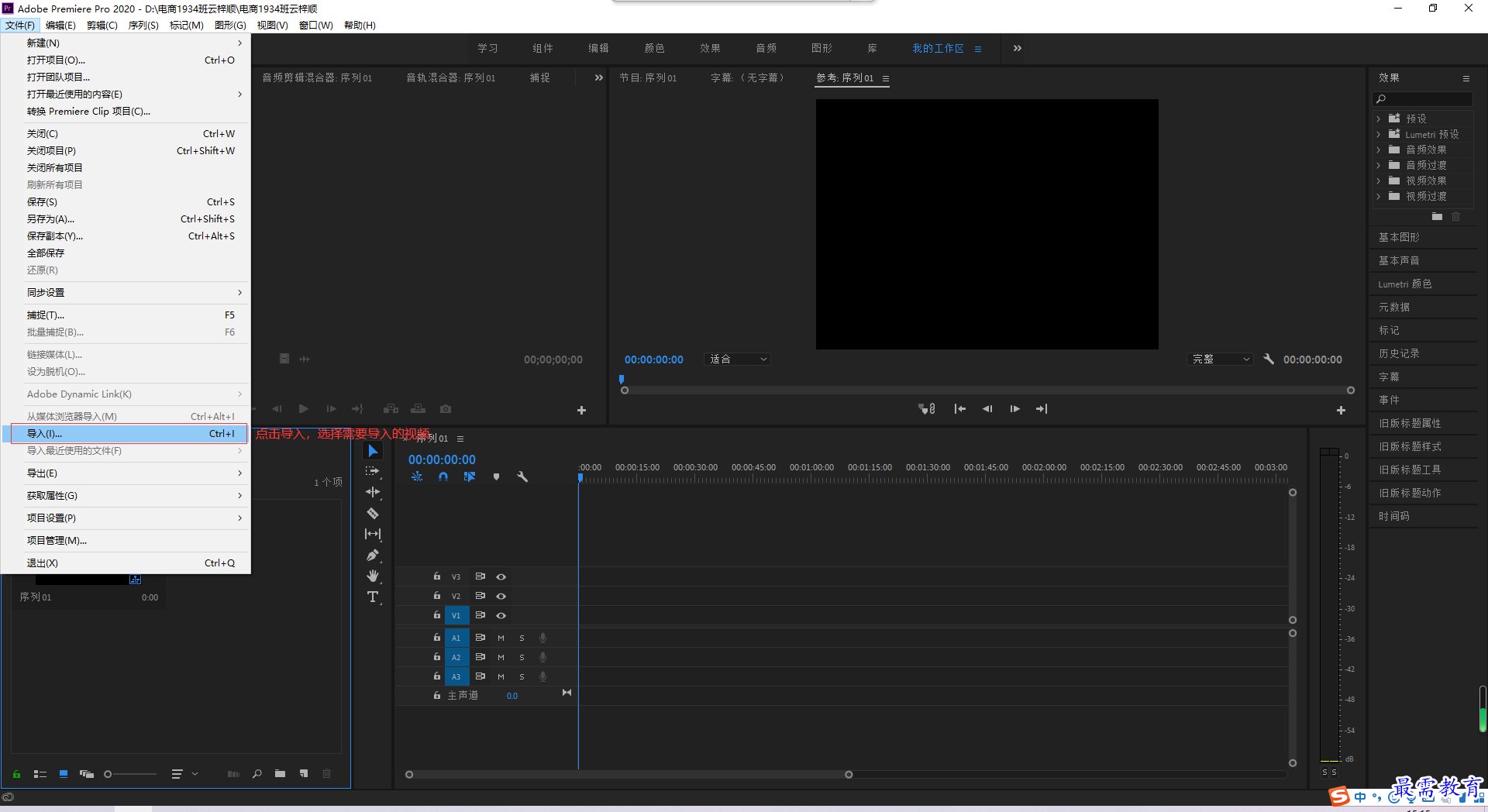This screenshot has width=1488, height=812.
Task: Switch project panel to icon view
Action: pyautogui.click(x=64, y=773)
